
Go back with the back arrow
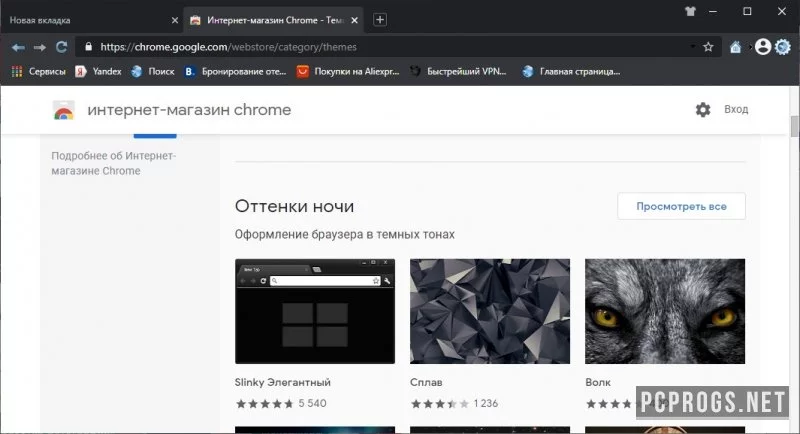(18, 47)
